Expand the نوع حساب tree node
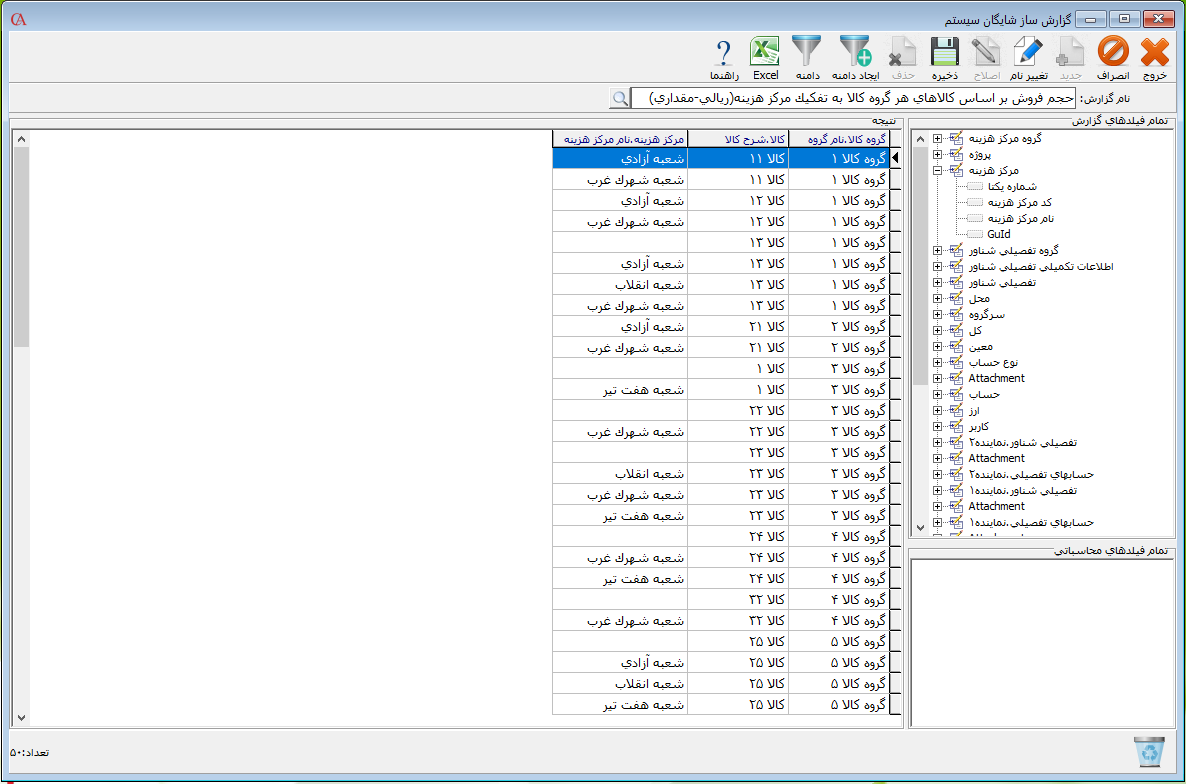The image size is (1186, 784). (937, 363)
